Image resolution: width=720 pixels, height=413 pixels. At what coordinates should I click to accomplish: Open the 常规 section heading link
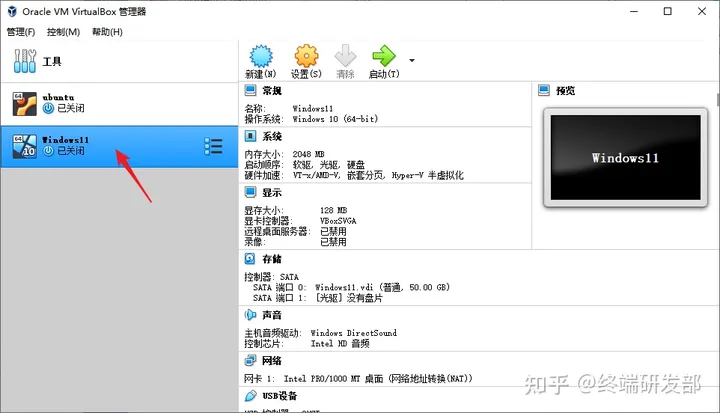272,91
